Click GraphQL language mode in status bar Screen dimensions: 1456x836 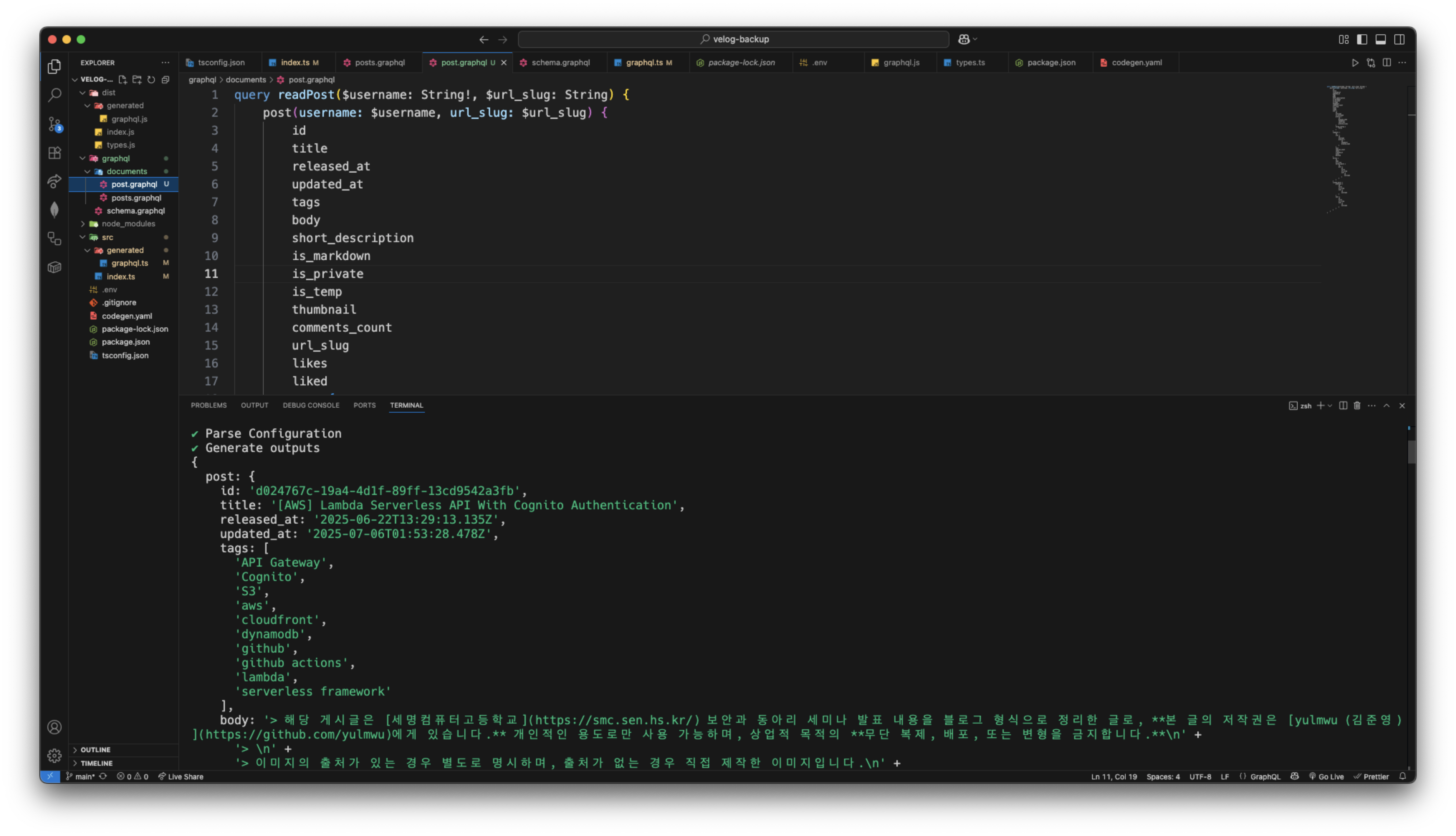1265,776
